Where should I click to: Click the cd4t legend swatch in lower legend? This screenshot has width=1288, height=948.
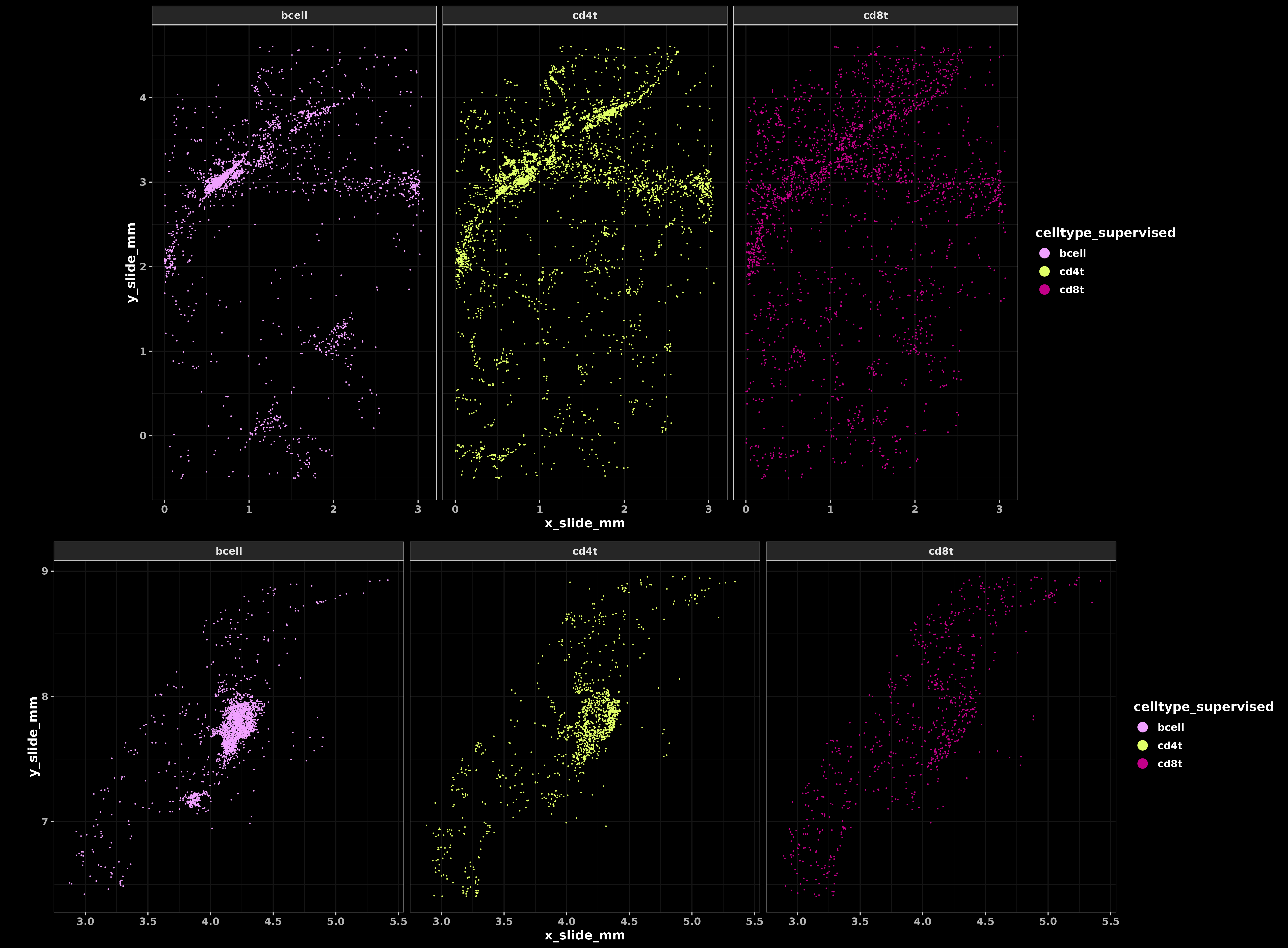coord(1142,745)
